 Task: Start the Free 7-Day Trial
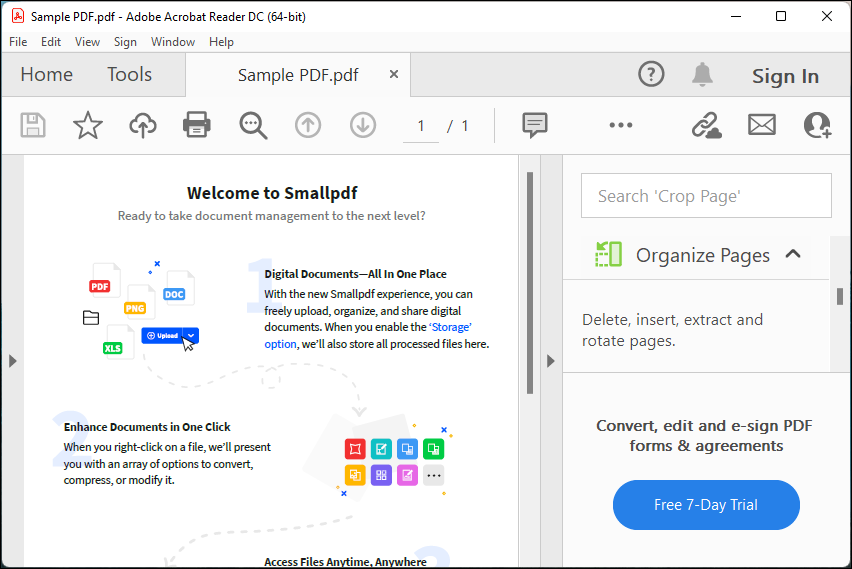pos(706,505)
